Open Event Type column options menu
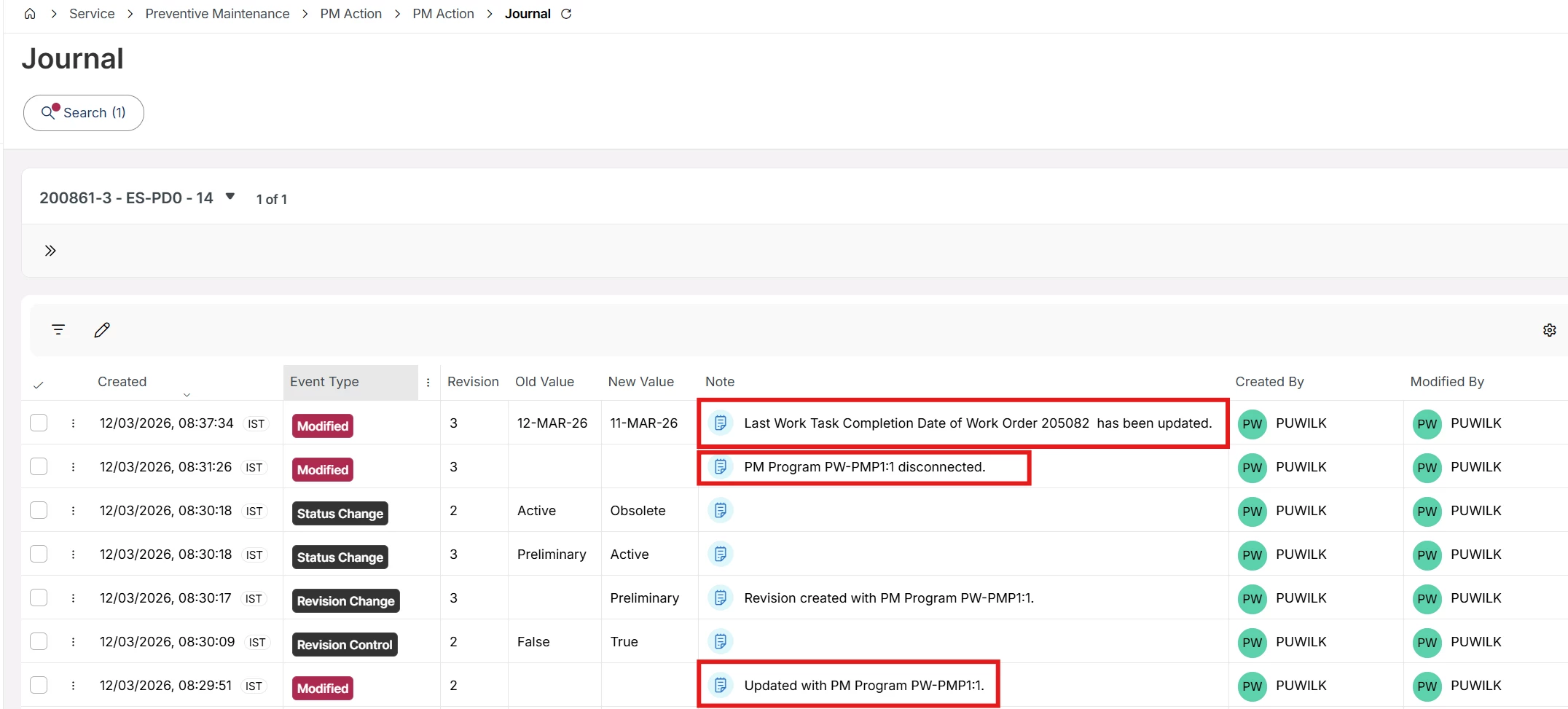The height and width of the screenshot is (709, 1568). click(428, 382)
